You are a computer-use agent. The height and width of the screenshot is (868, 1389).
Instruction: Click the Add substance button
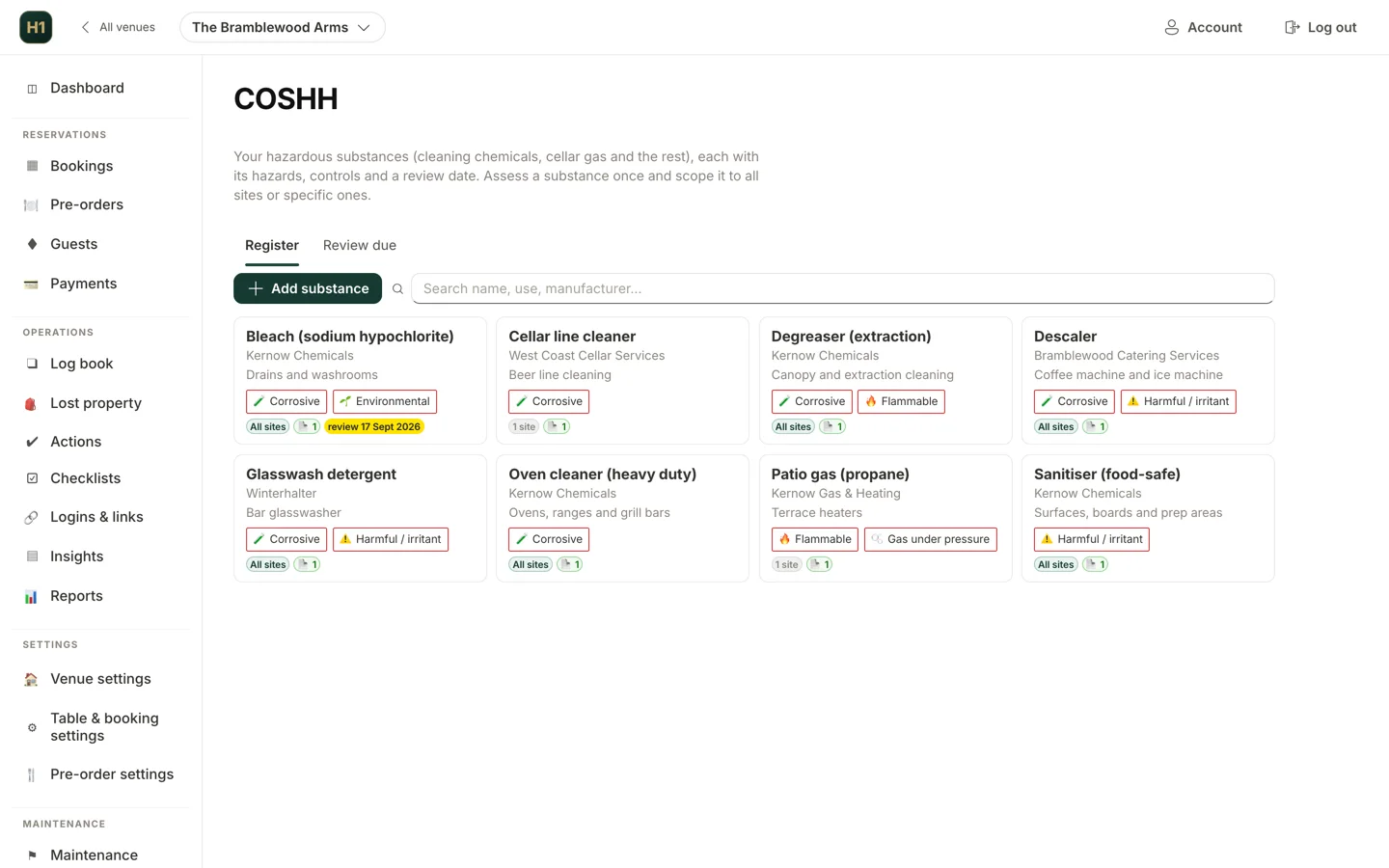(308, 288)
